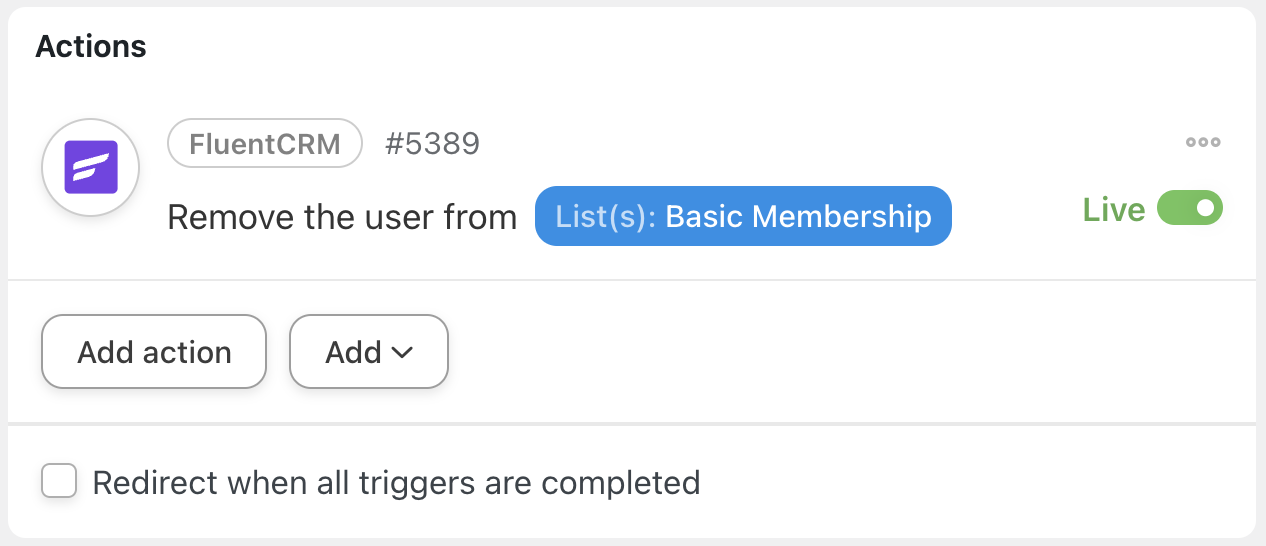Toggle the Live switch off
Image resolution: width=1266 pixels, height=546 pixels.
[x=1189, y=209]
